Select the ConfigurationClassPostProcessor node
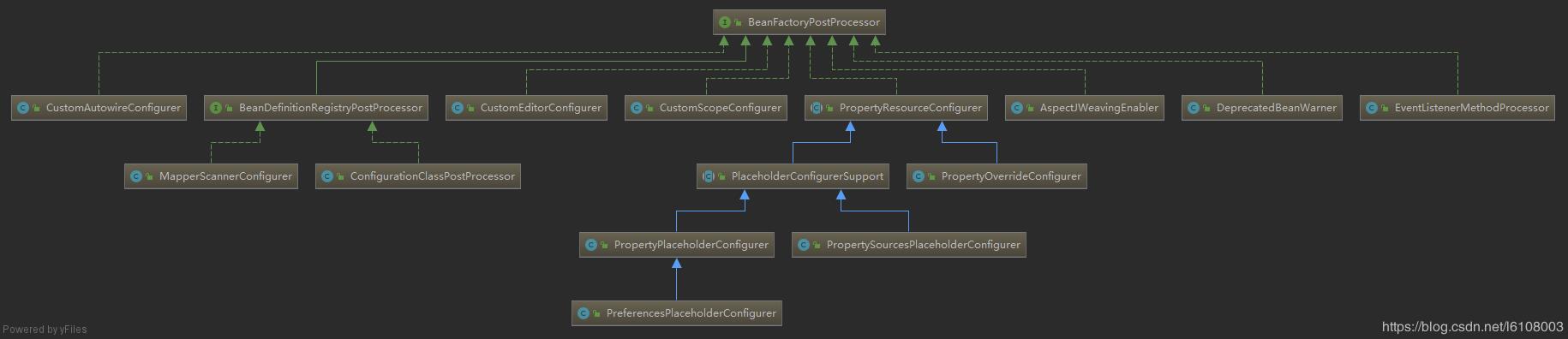 point(418,176)
